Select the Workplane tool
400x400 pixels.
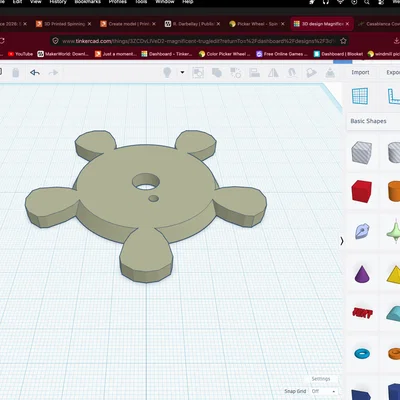[x=360, y=96]
